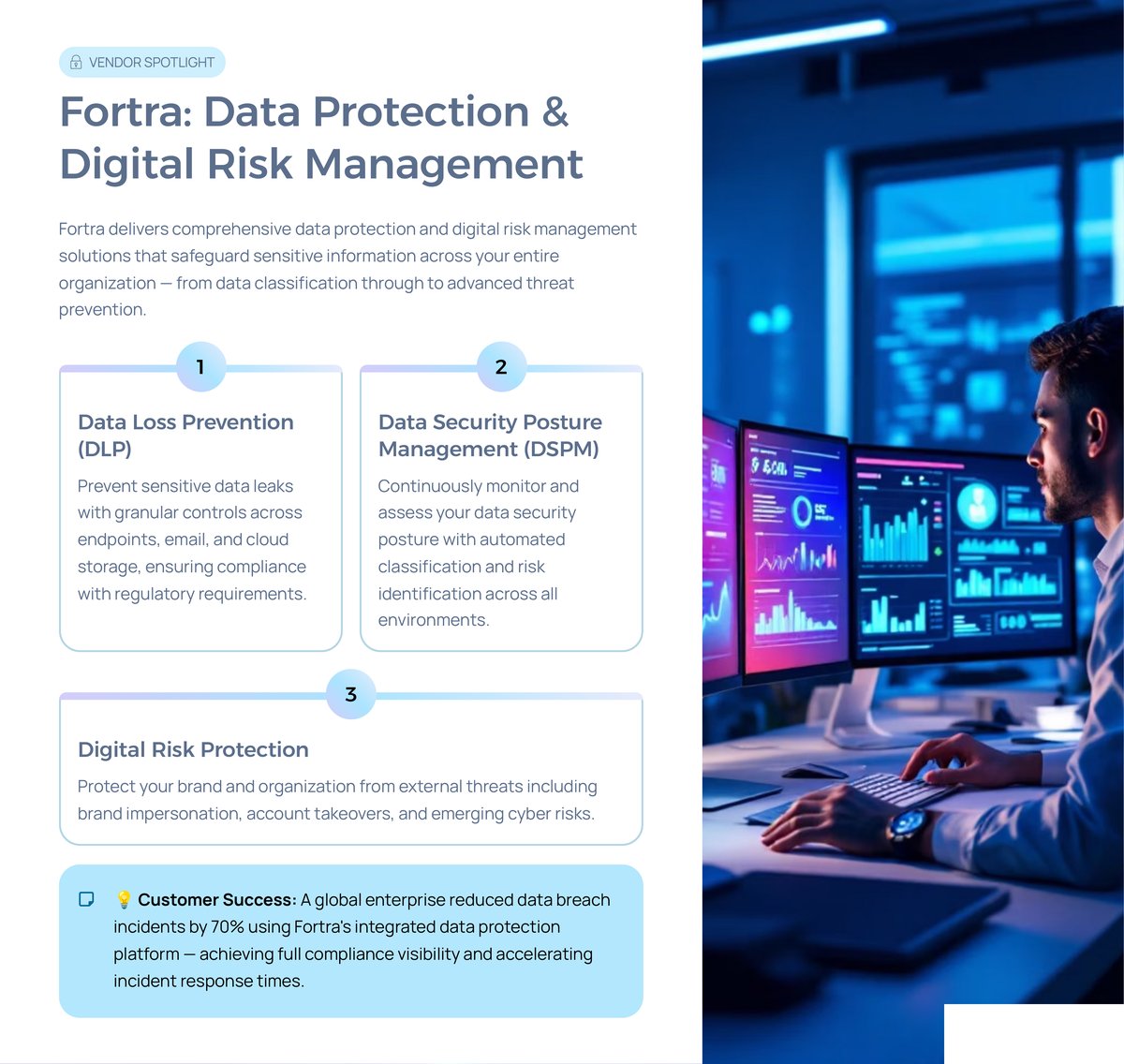Select the Digital Risk Protection card
This screenshot has width=1124, height=1064.
(x=350, y=768)
